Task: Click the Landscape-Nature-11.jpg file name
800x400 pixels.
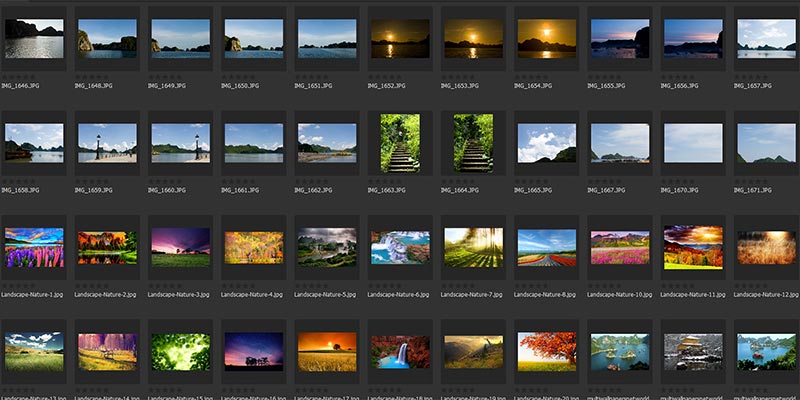Action: click(693, 295)
